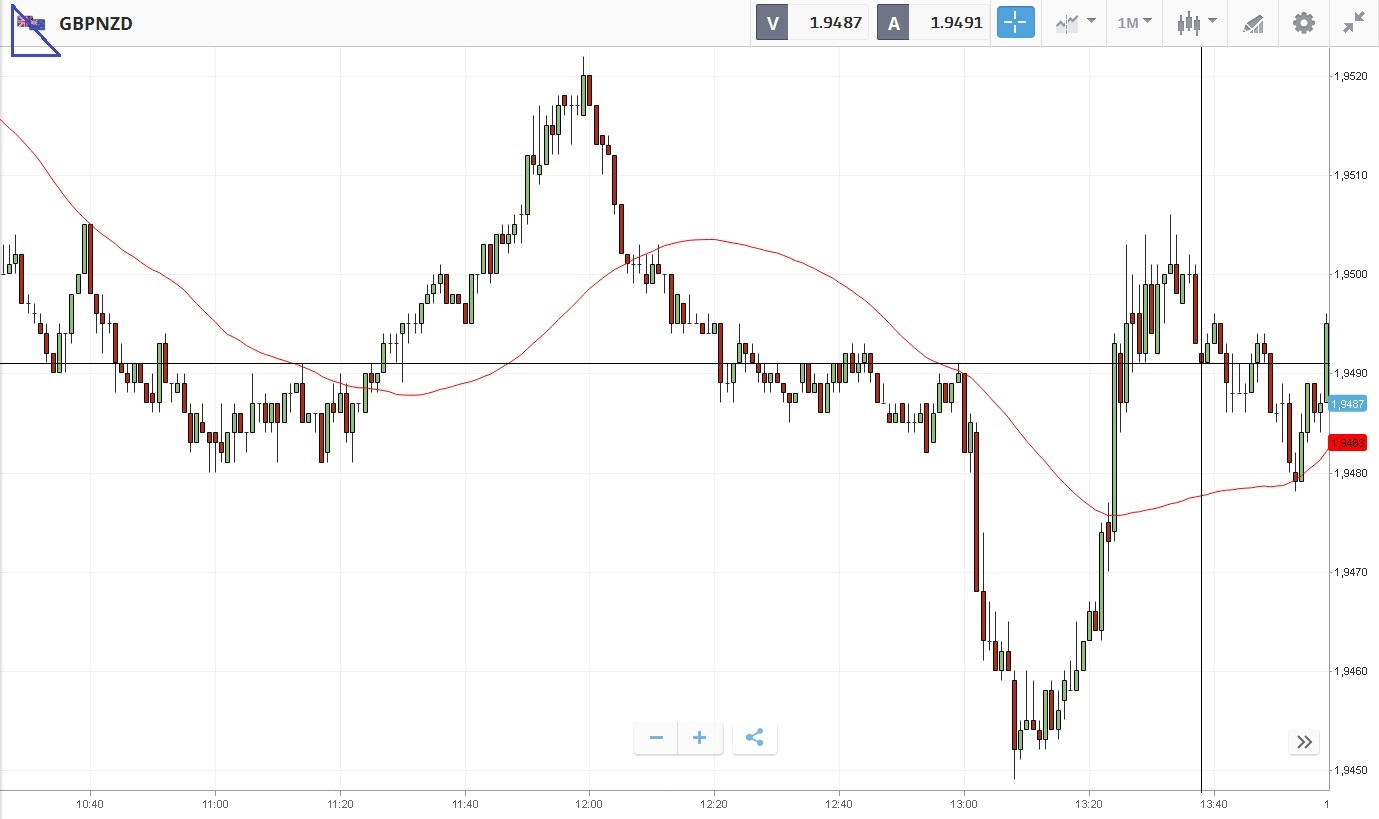Expand the 1M timeframe dropdown
This screenshot has height=819, width=1379.
(1134, 22)
